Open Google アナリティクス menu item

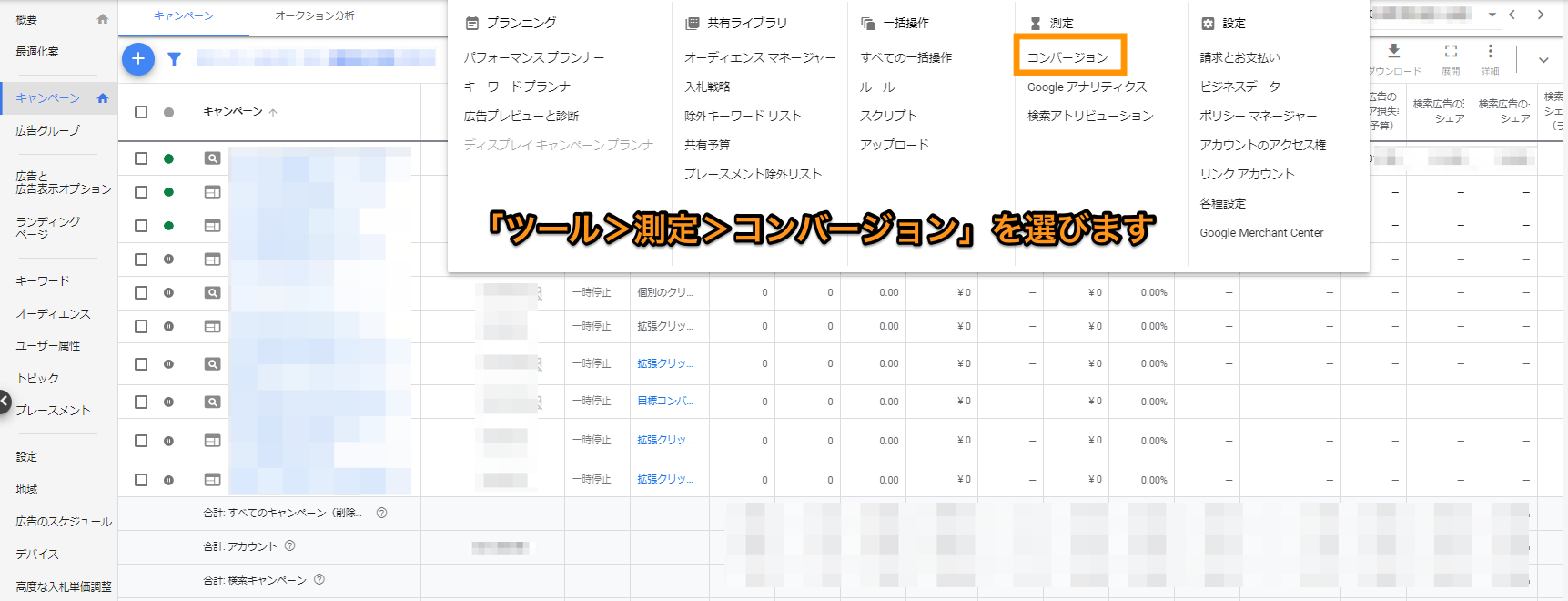(1087, 87)
